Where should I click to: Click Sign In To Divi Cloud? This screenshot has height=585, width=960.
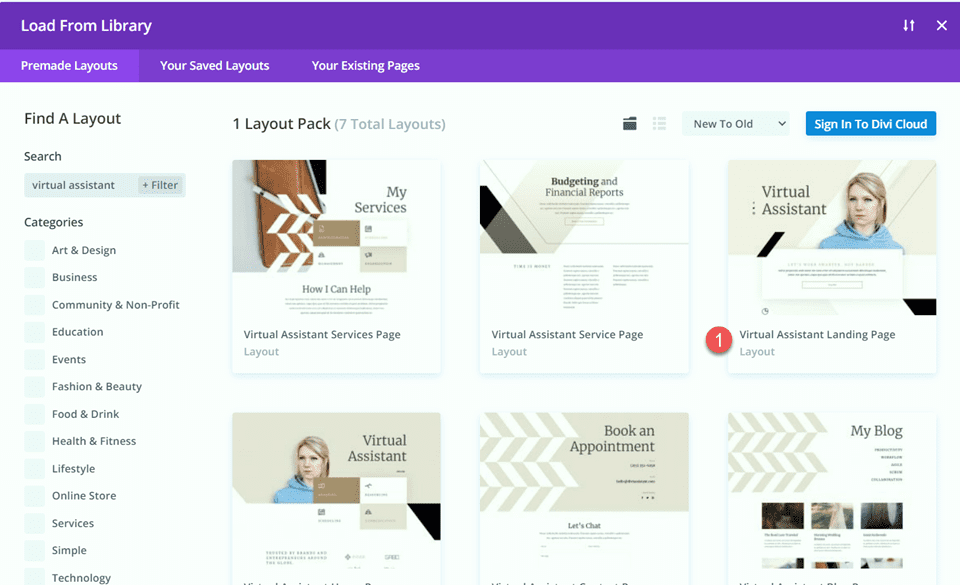(871, 124)
